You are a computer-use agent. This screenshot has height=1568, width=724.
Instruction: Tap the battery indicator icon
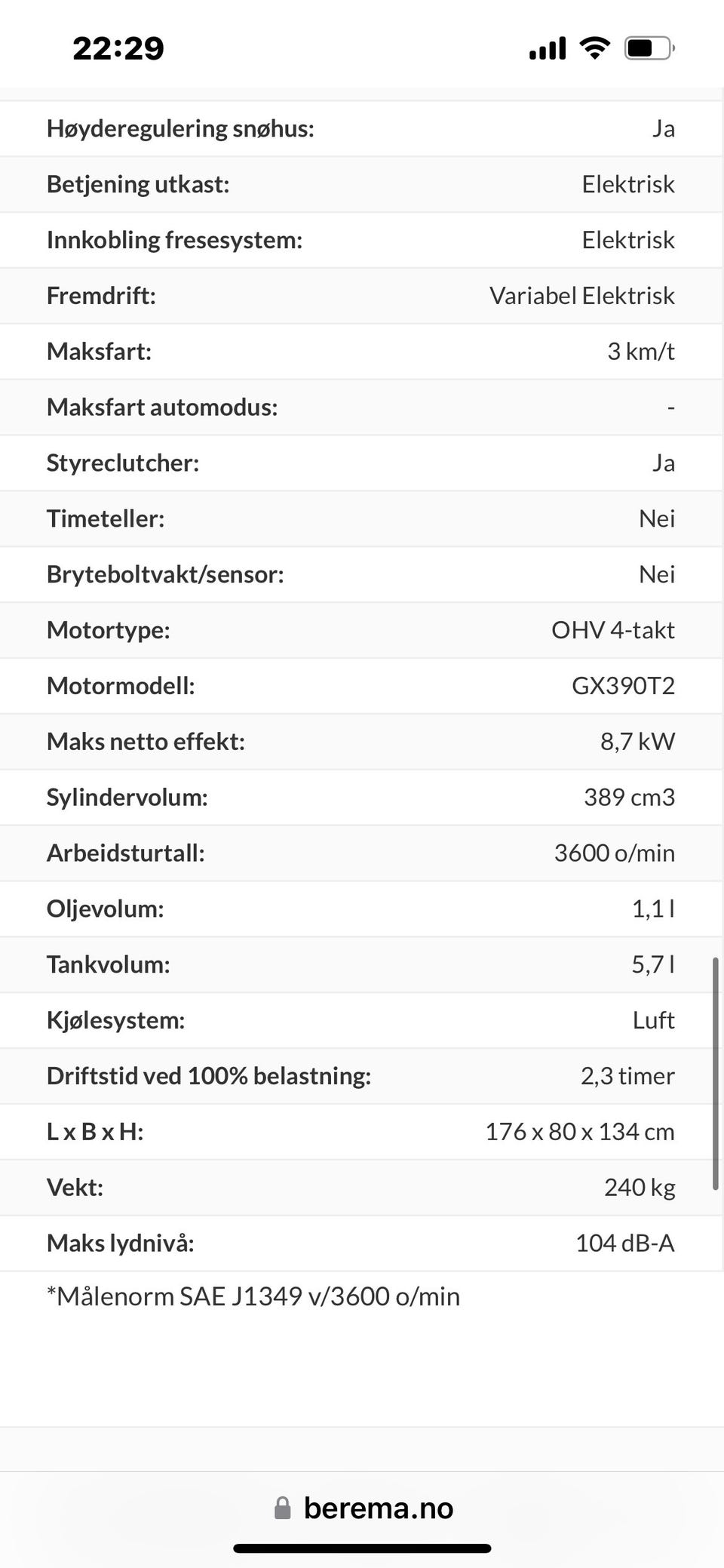(x=649, y=48)
